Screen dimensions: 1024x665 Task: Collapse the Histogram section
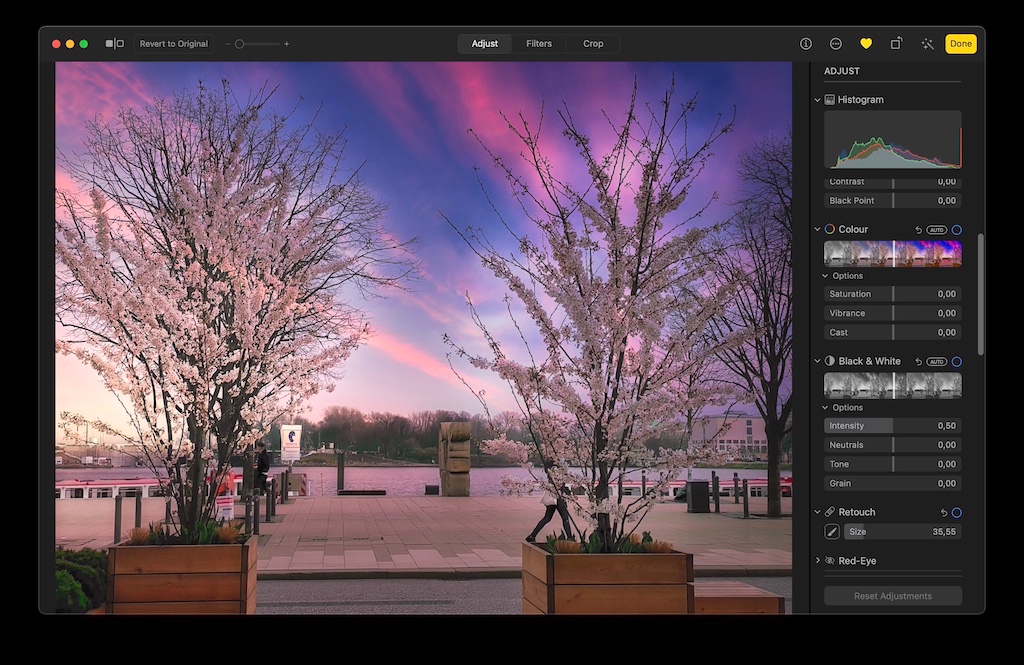point(818,100)
